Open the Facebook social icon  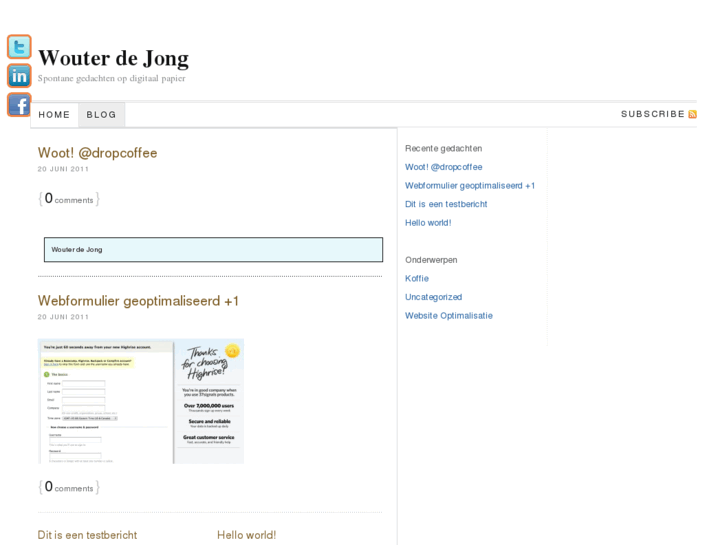19,105
